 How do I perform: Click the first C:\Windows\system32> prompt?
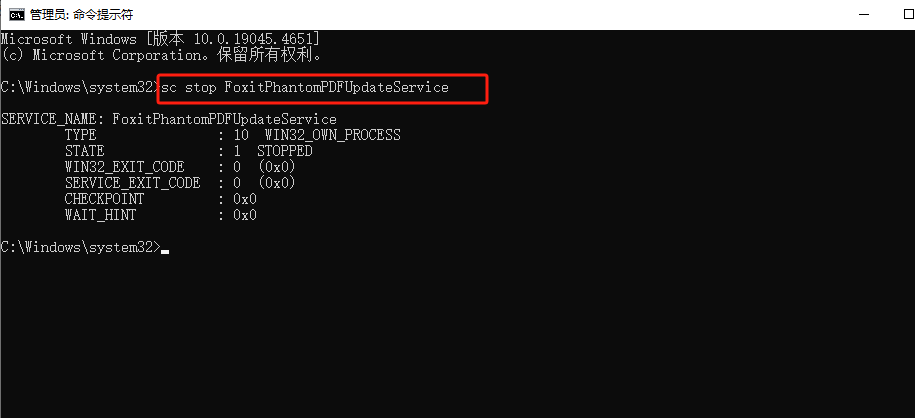pyautogui.click(x=81, y=88)
